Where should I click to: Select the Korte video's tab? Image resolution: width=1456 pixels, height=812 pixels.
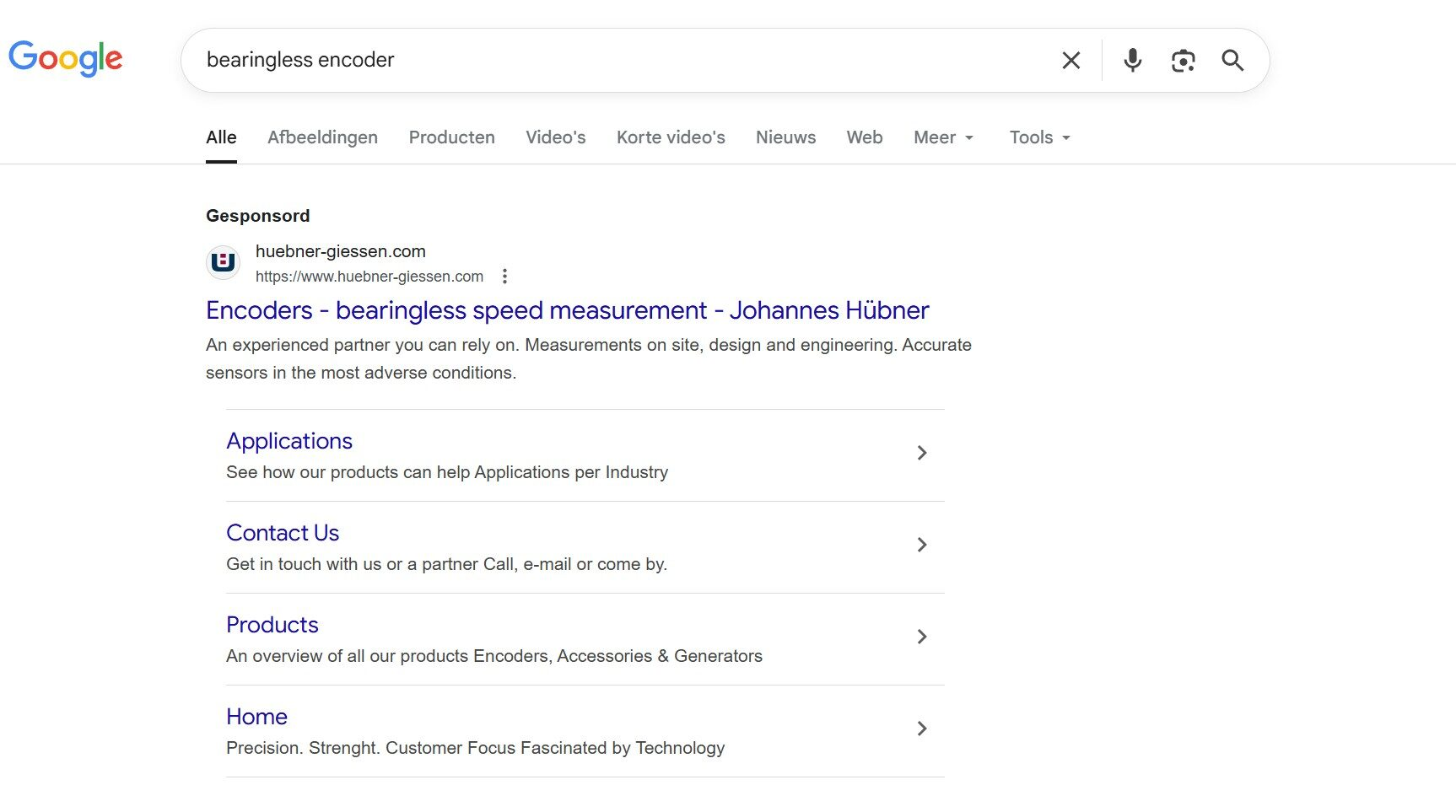tap(671, 137)
